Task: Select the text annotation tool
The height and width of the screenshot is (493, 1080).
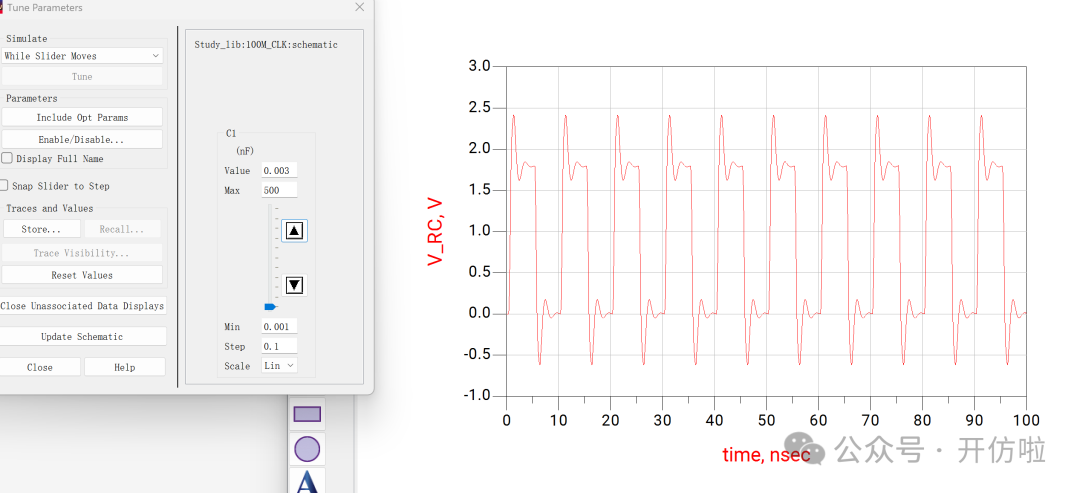Action: tap(307, 482)
